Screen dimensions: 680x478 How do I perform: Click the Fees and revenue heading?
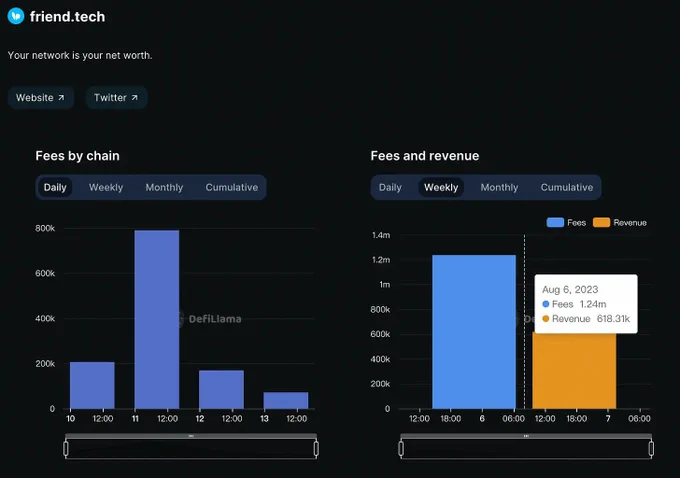[425, 156]
